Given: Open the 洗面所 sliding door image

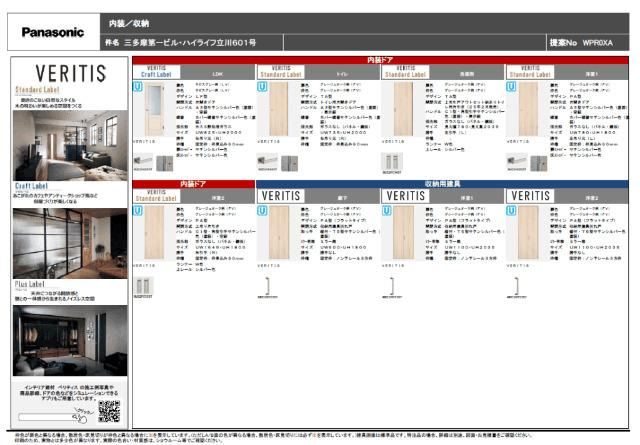Looking at the screenshot, I should (403, 109).
